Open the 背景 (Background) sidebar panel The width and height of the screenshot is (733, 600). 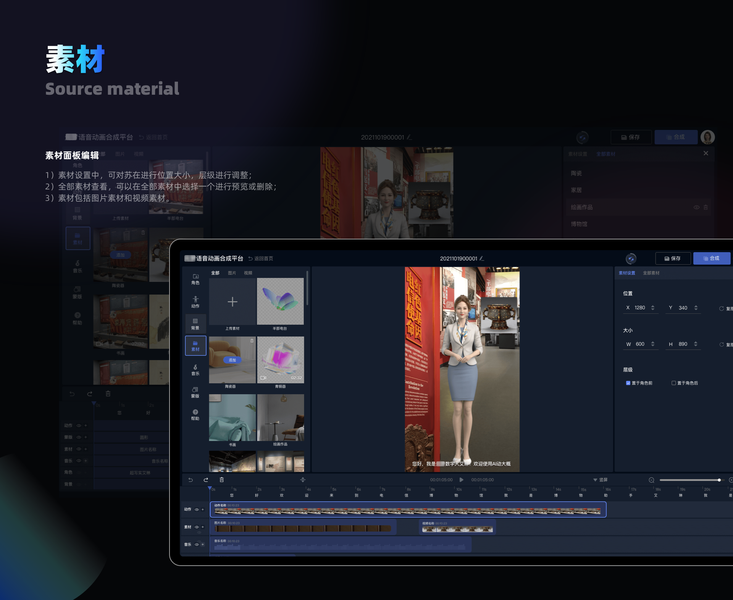pos(195,324)
